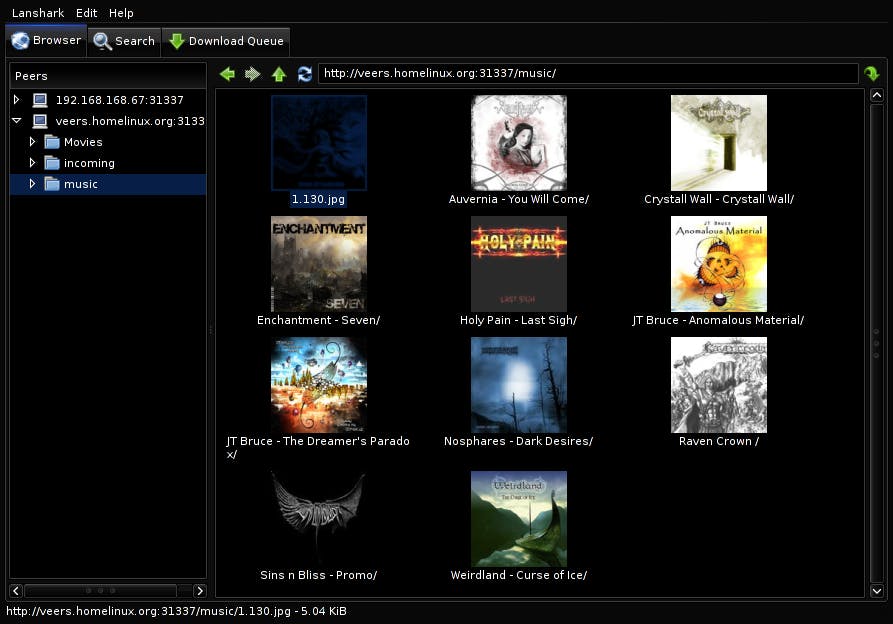The image size is (893, 624).
Task: Refresh the current folder listing
Action: (305, 74)
